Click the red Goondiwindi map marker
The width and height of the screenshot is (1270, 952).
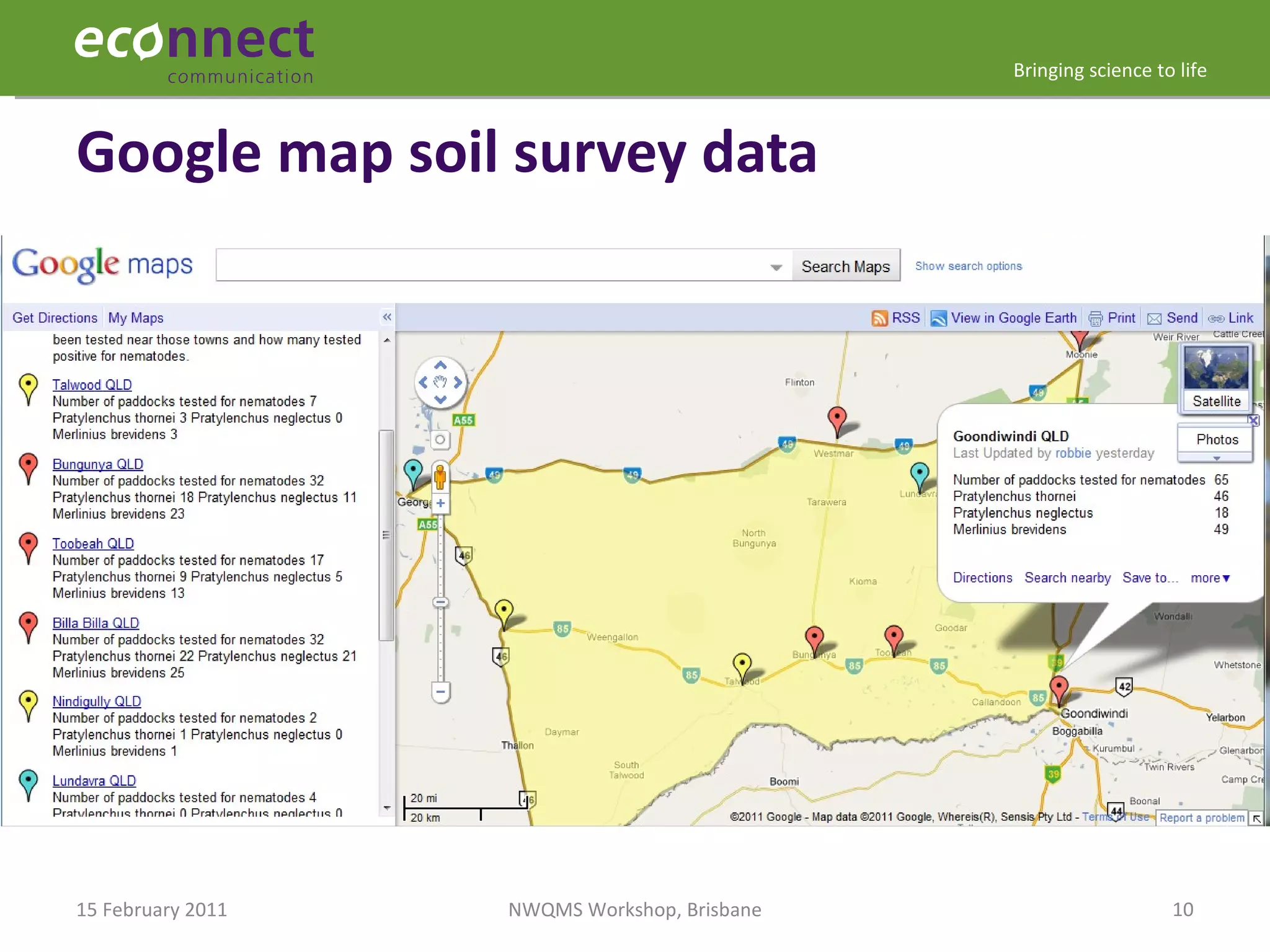(1059, 687)
